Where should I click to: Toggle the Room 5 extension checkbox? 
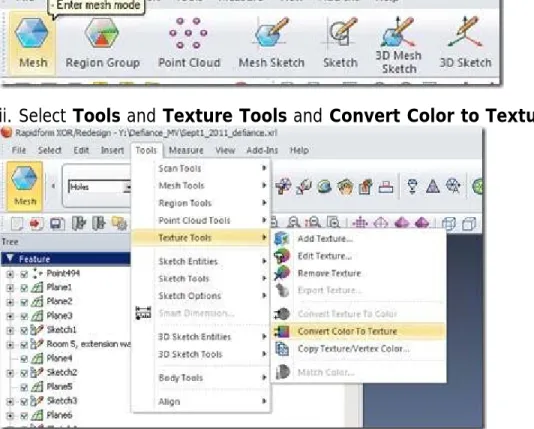click(x=23, y=344)
